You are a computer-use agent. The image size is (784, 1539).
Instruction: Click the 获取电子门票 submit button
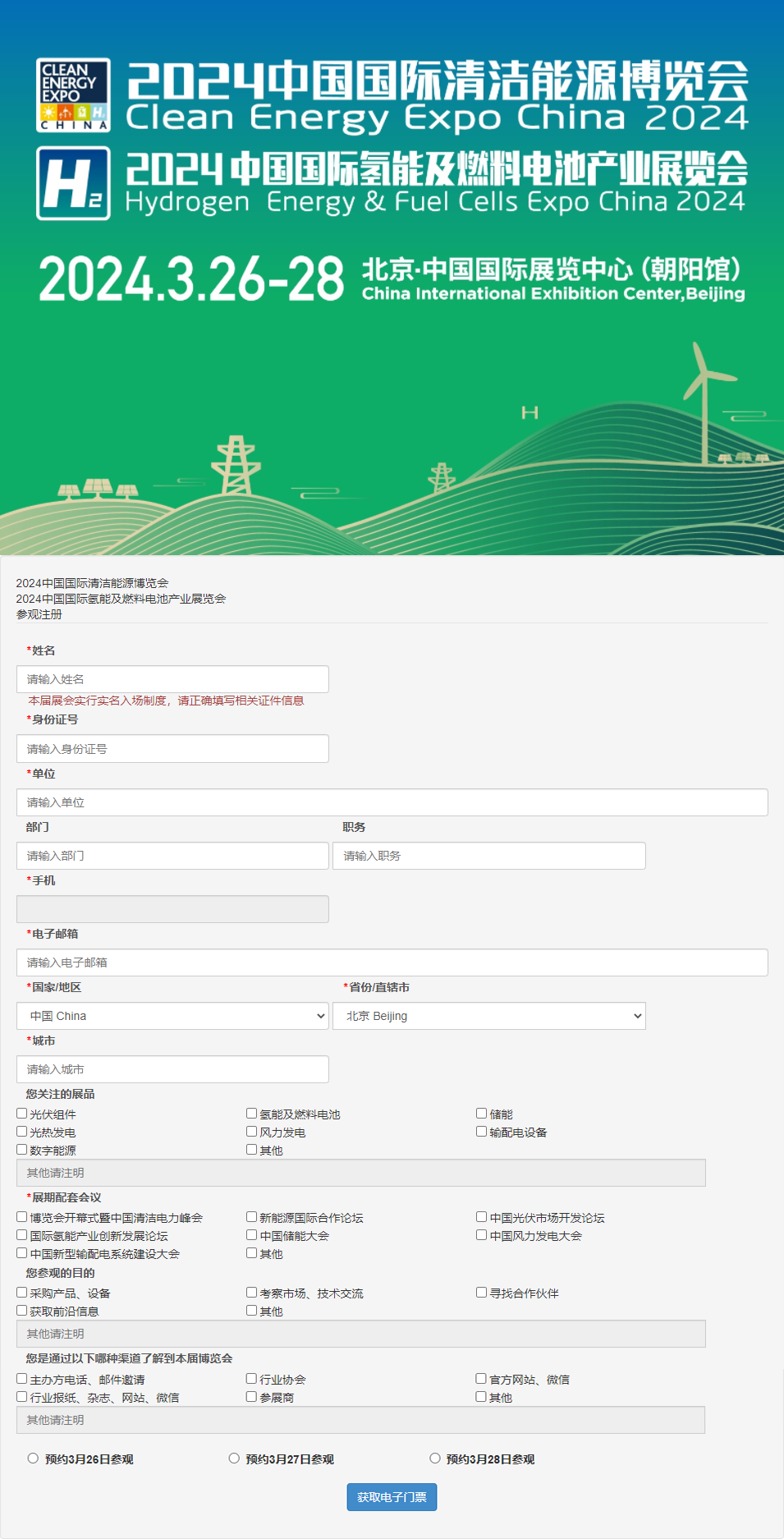point(392,1497)
